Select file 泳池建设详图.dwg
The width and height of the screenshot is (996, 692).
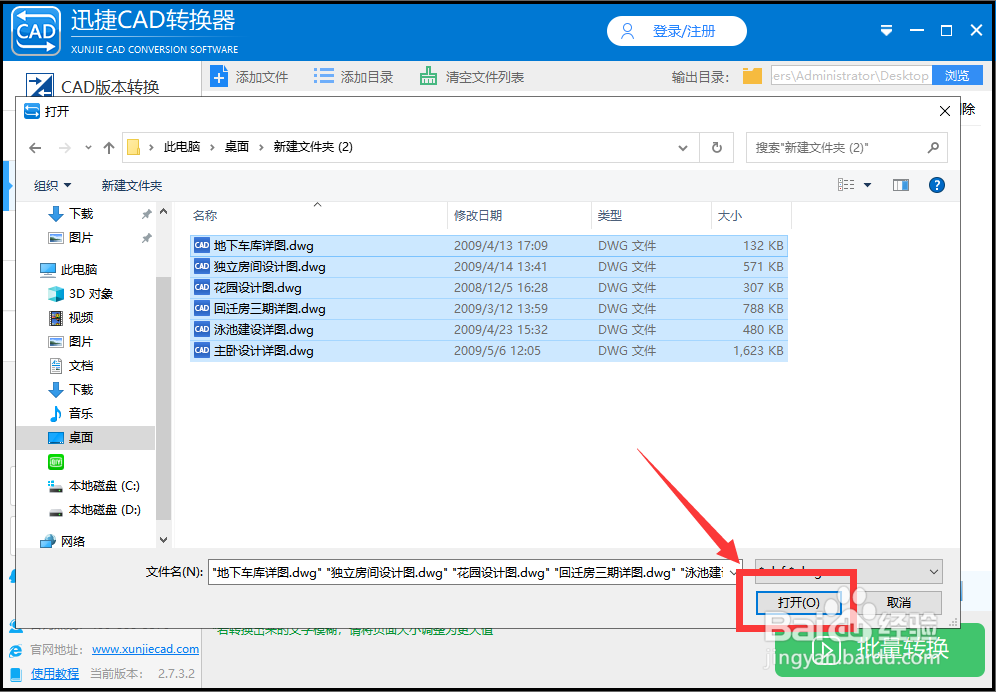[488, 329]
